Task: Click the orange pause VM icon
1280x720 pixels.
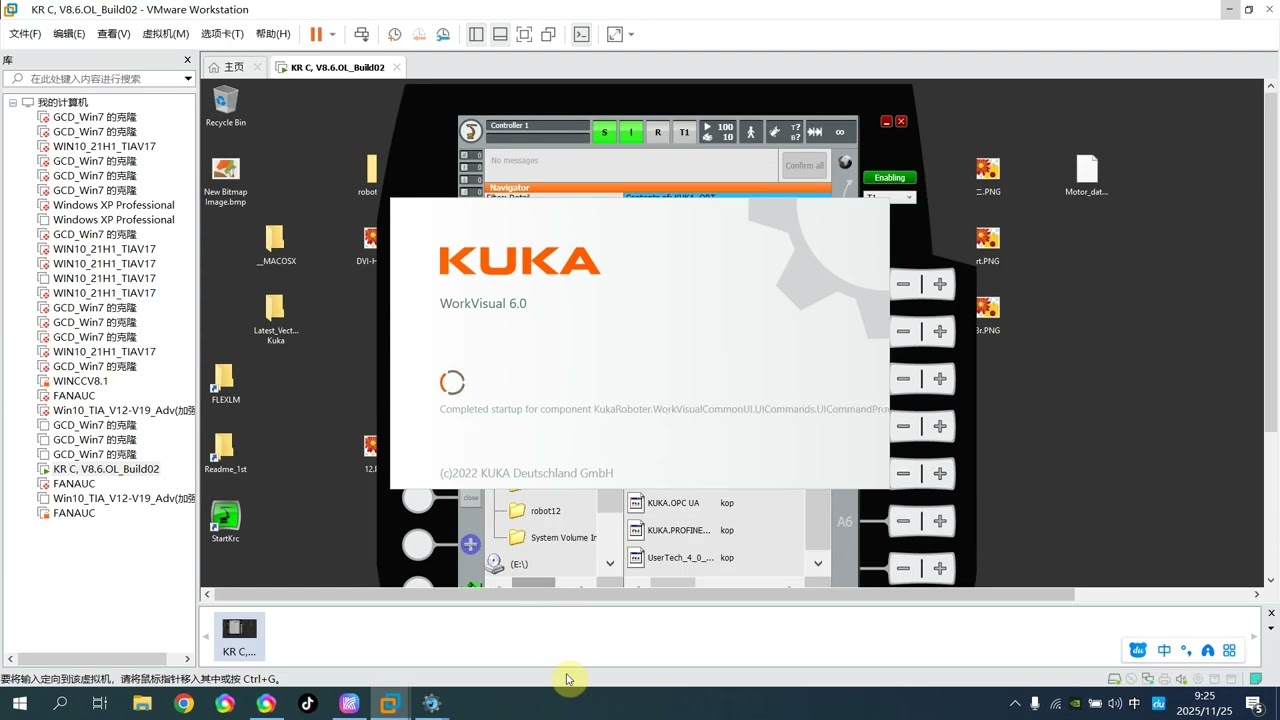Action: 316,34
